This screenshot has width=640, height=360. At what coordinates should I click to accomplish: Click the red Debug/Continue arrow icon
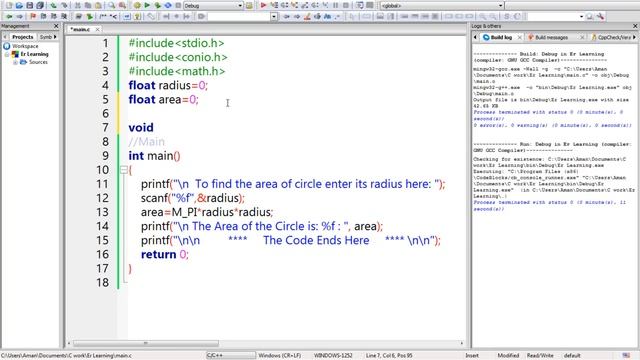[x=263, y=5]
